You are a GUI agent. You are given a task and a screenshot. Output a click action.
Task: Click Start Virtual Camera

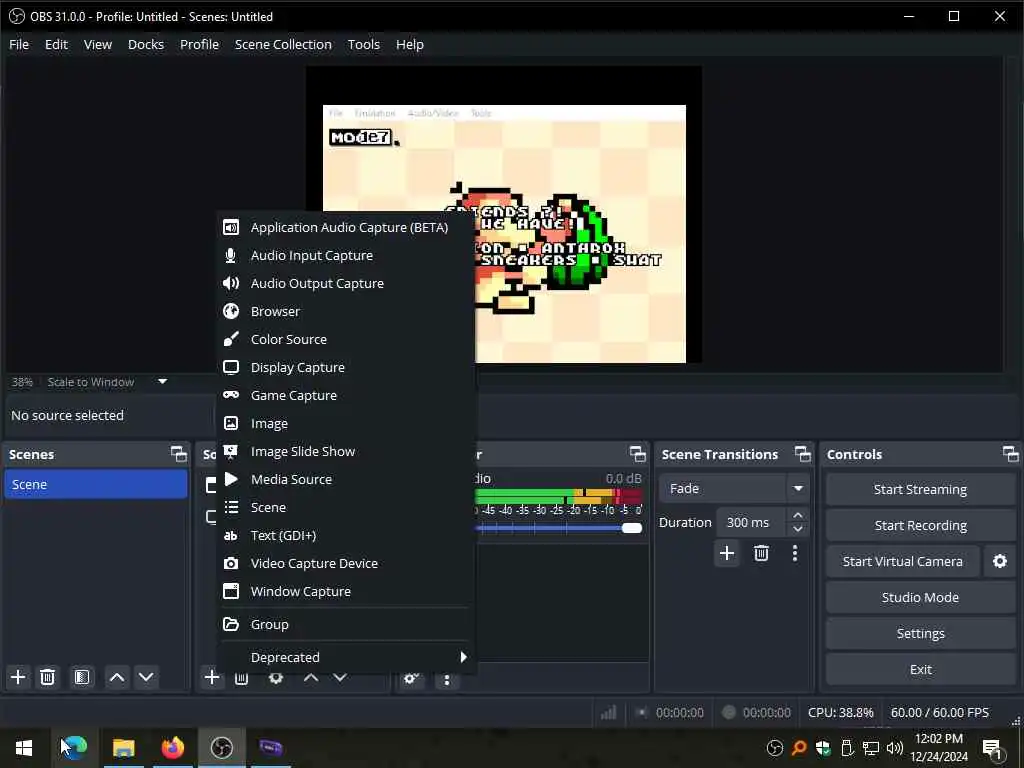903,561
